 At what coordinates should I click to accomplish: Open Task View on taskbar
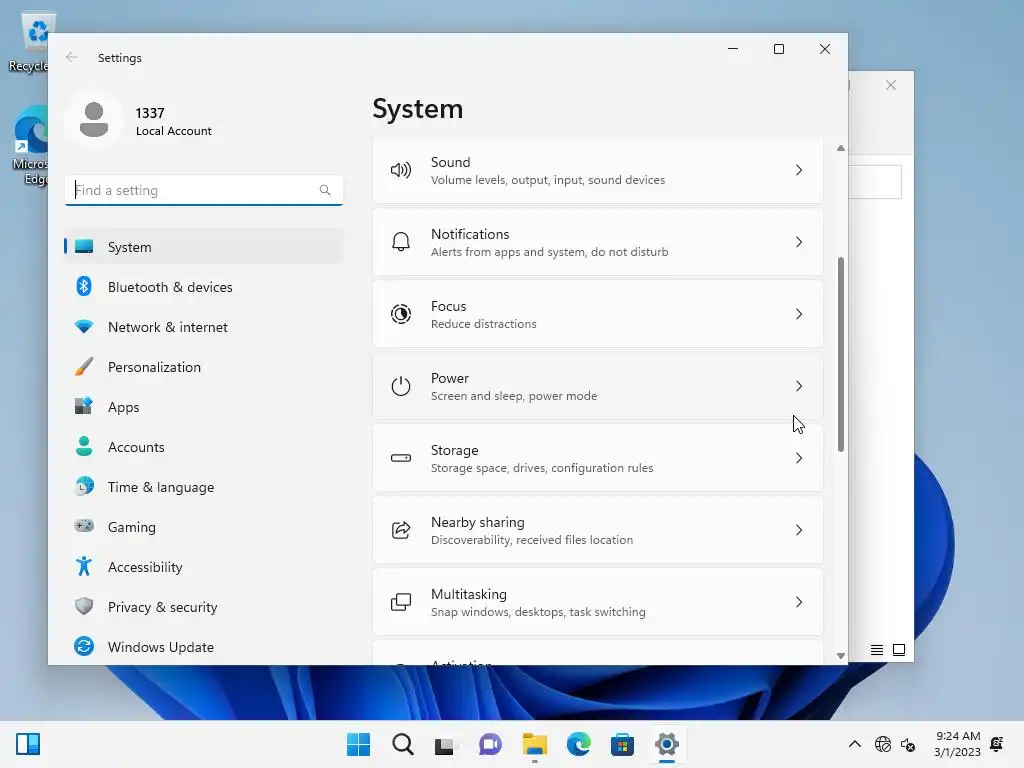(445, 744)
